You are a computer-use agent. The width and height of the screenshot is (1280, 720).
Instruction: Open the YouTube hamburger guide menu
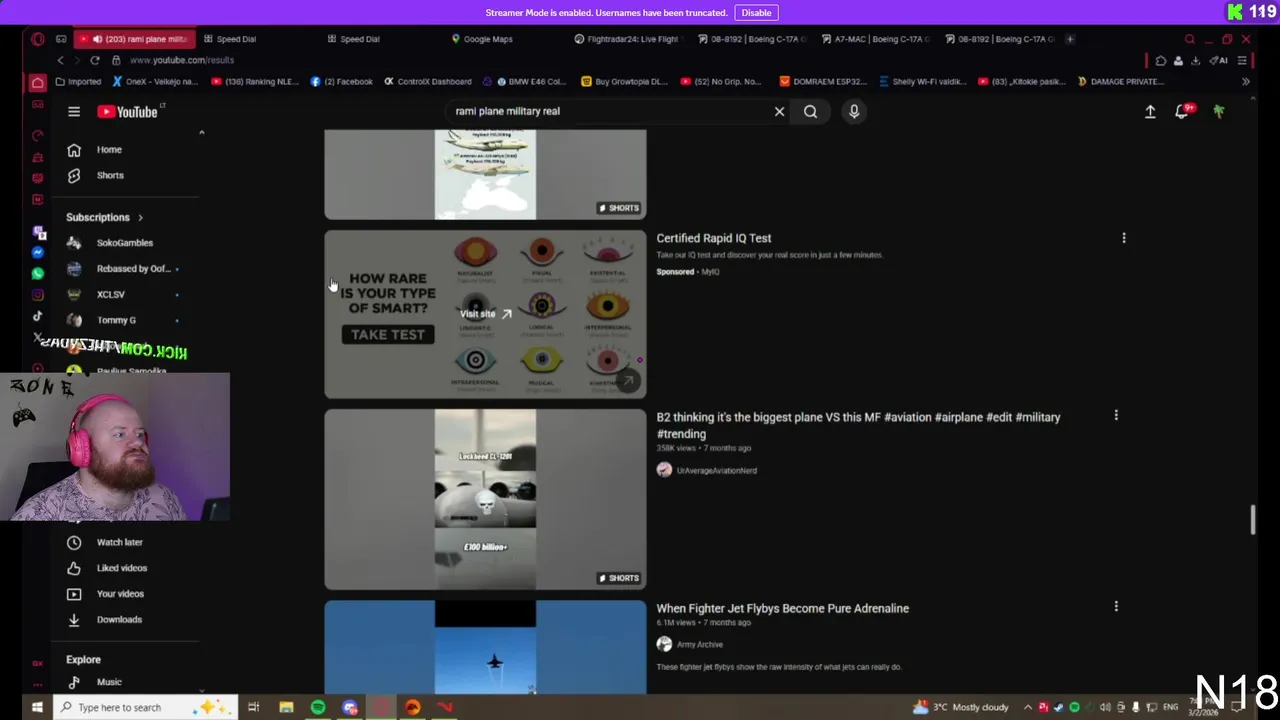74,112
